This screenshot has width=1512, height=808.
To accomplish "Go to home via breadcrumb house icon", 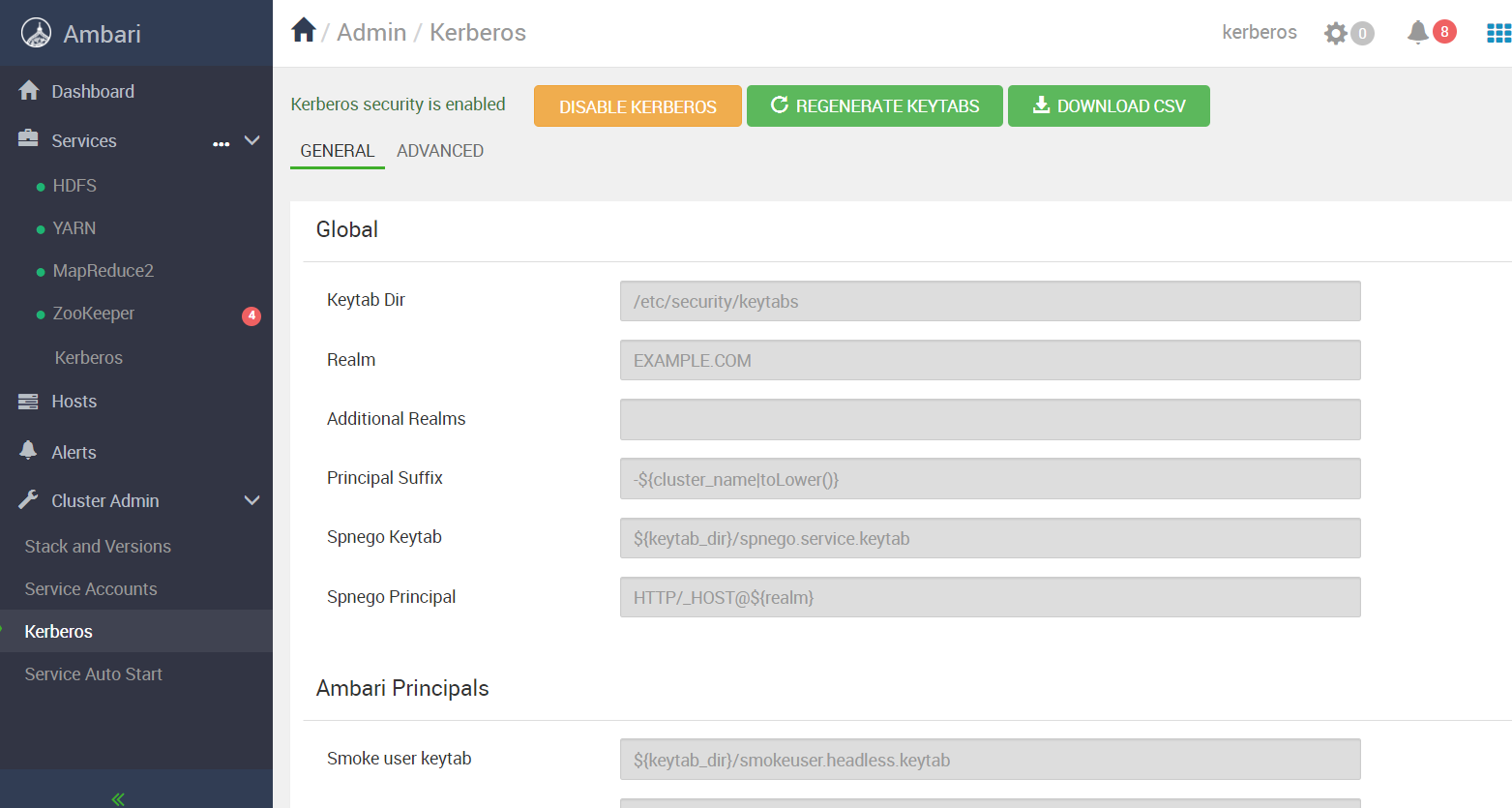I will point(304,30).
